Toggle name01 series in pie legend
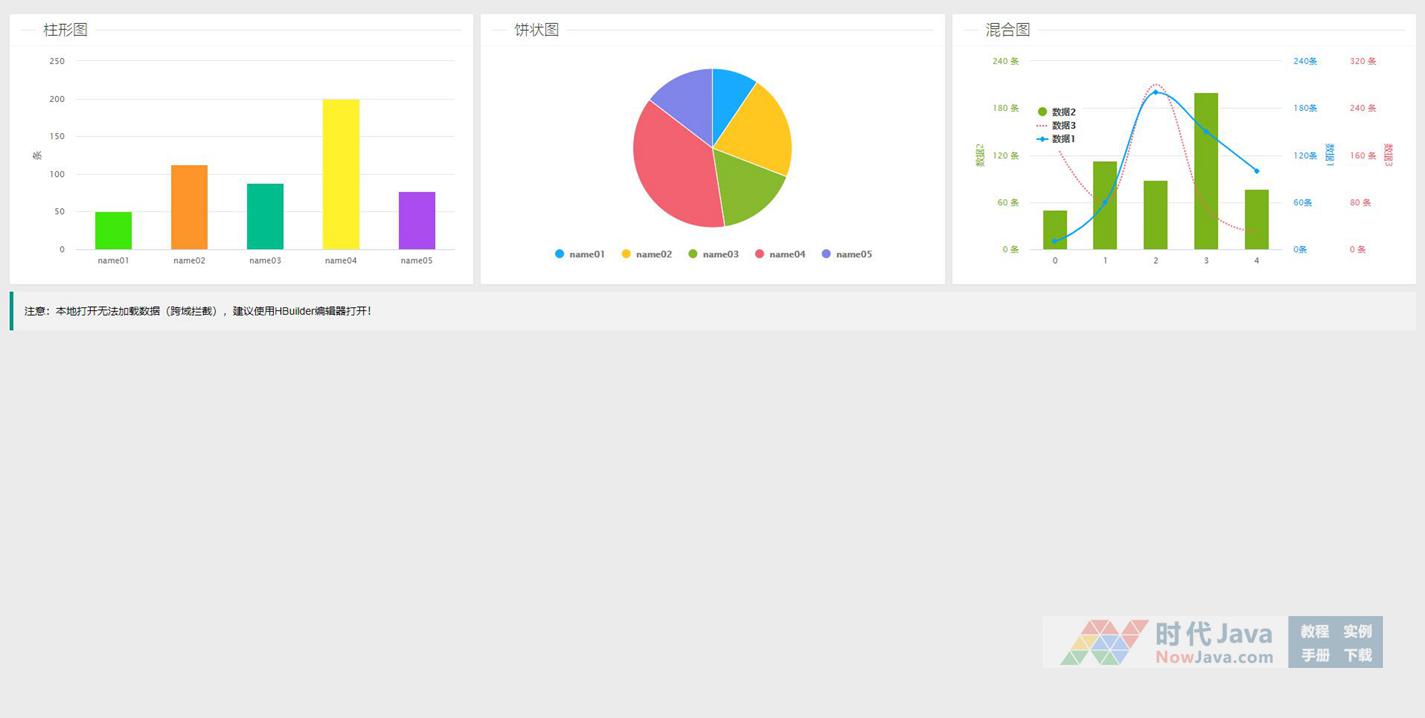The width and height of the screenshot is (1425, 718). (x=580, y=254)
